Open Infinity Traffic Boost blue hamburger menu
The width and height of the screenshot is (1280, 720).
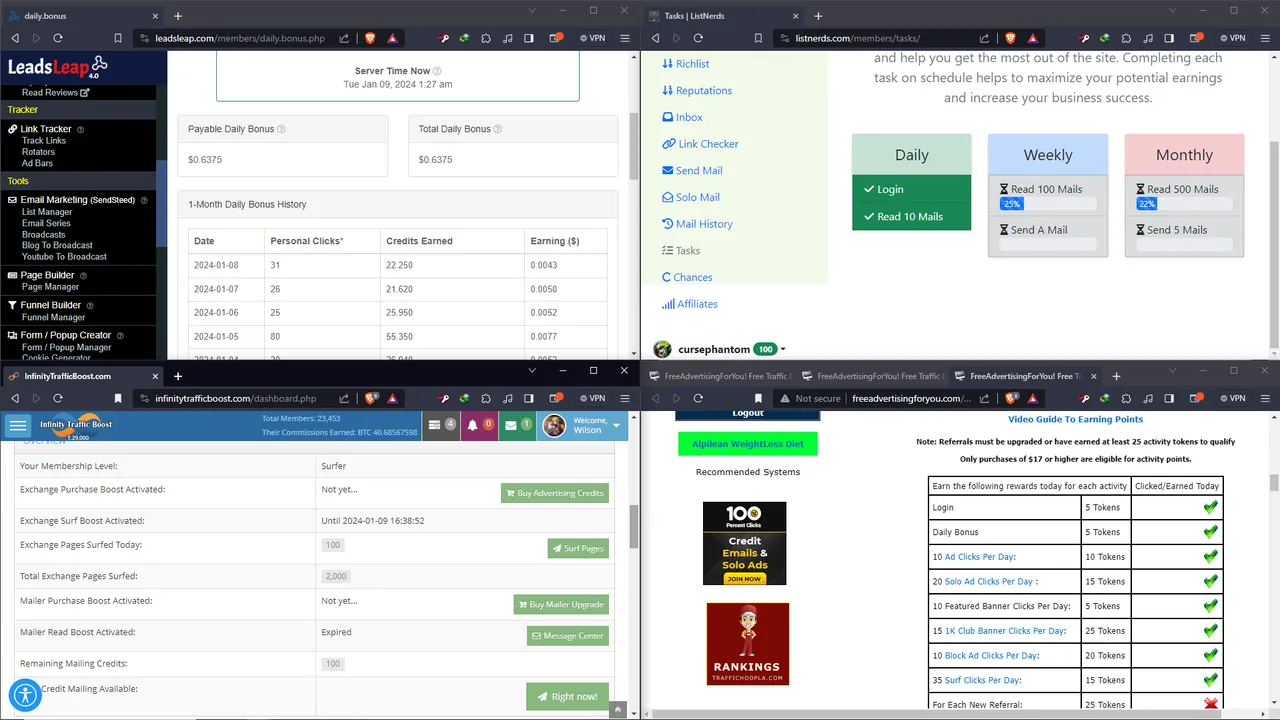point(18,425)
